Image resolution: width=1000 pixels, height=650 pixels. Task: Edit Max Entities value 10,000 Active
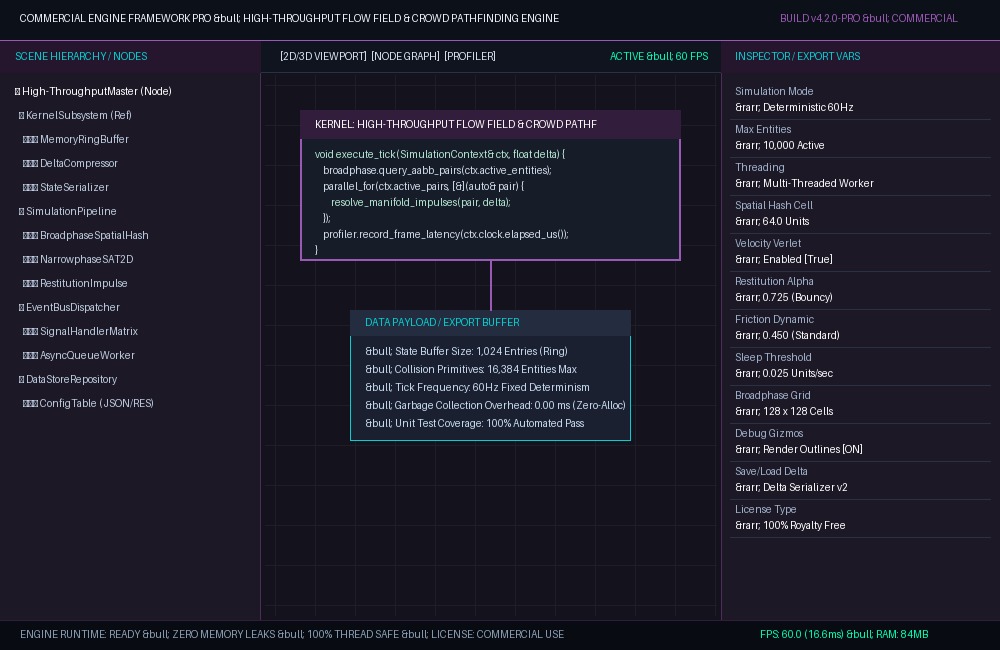tap(779, 145)
